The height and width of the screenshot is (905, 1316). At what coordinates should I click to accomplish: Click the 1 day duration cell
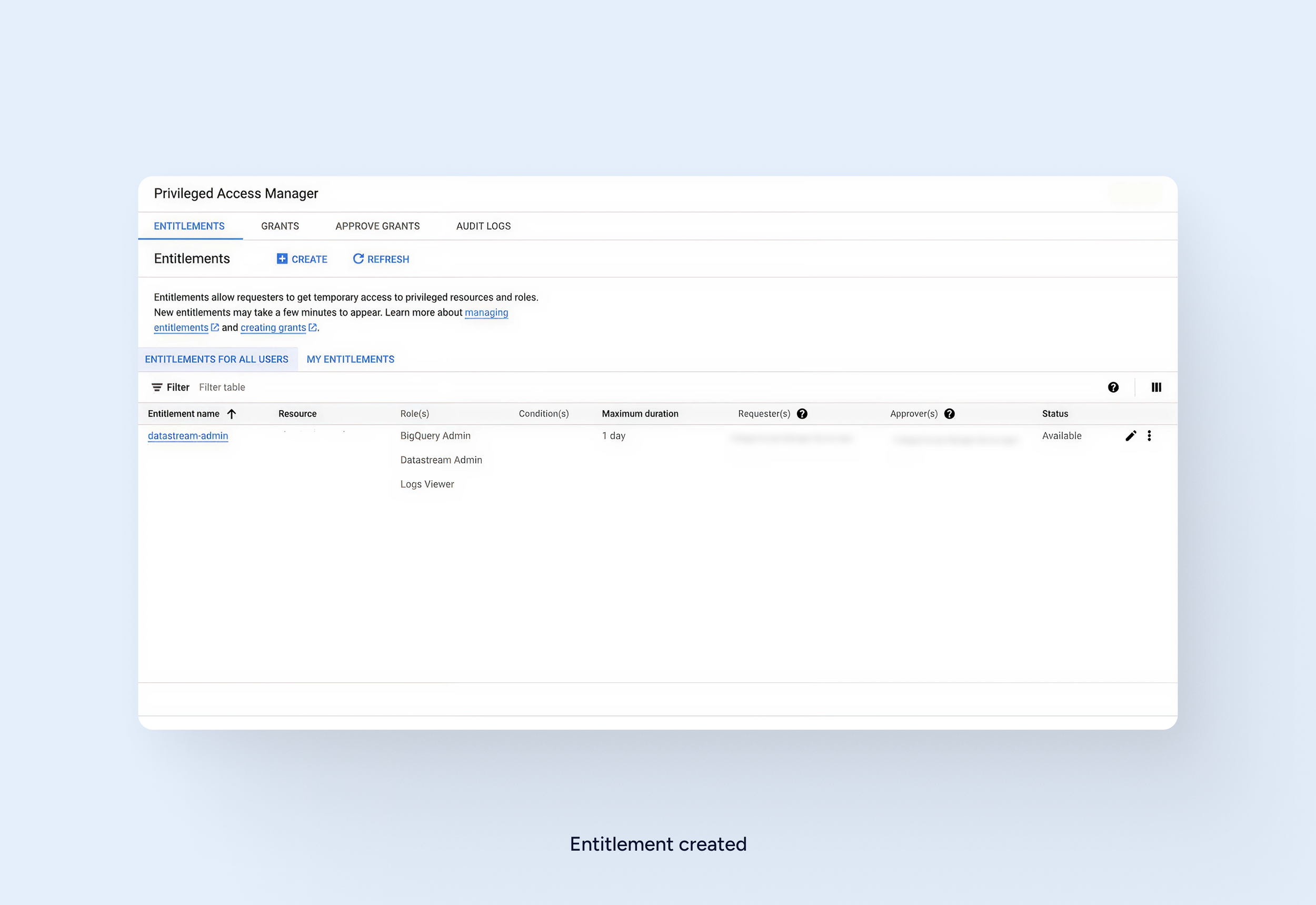point(613,435)
